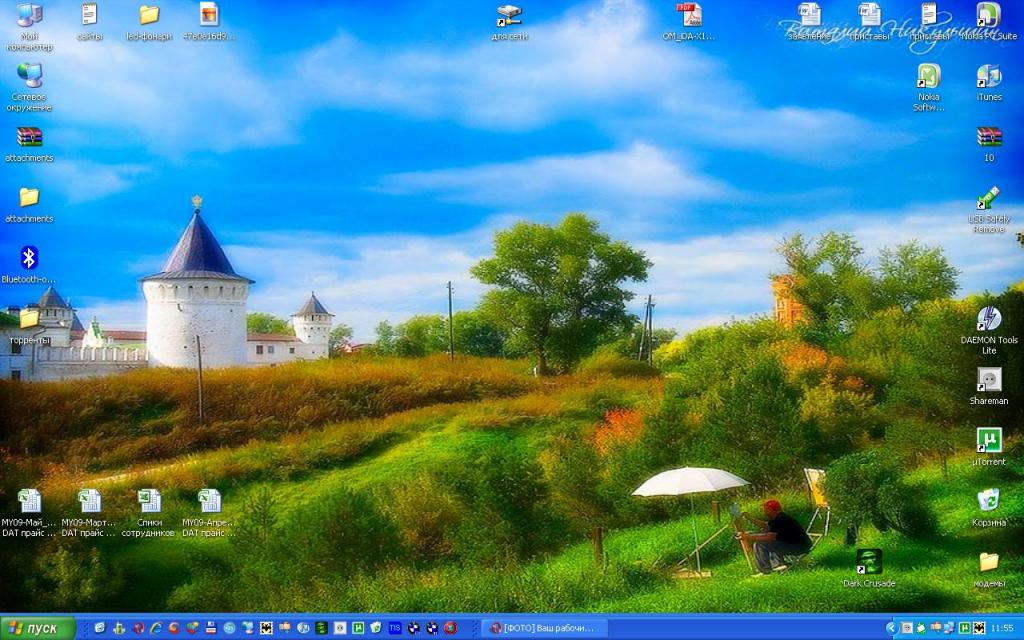Expand hidden system tray icons arrow
The image size is (1024, 640).
pyautogui.click(x=891, y=628)
